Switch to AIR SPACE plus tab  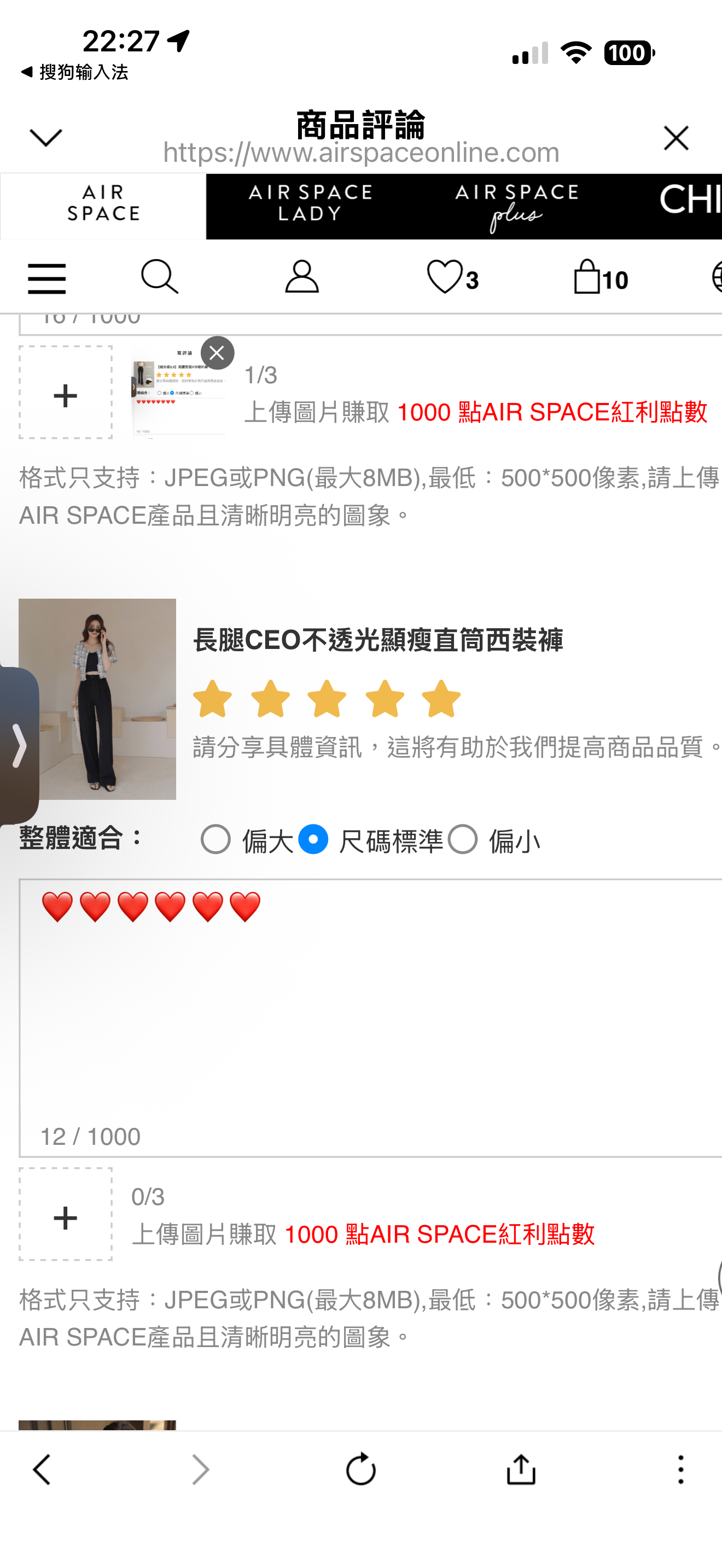(x=516, y=206)
